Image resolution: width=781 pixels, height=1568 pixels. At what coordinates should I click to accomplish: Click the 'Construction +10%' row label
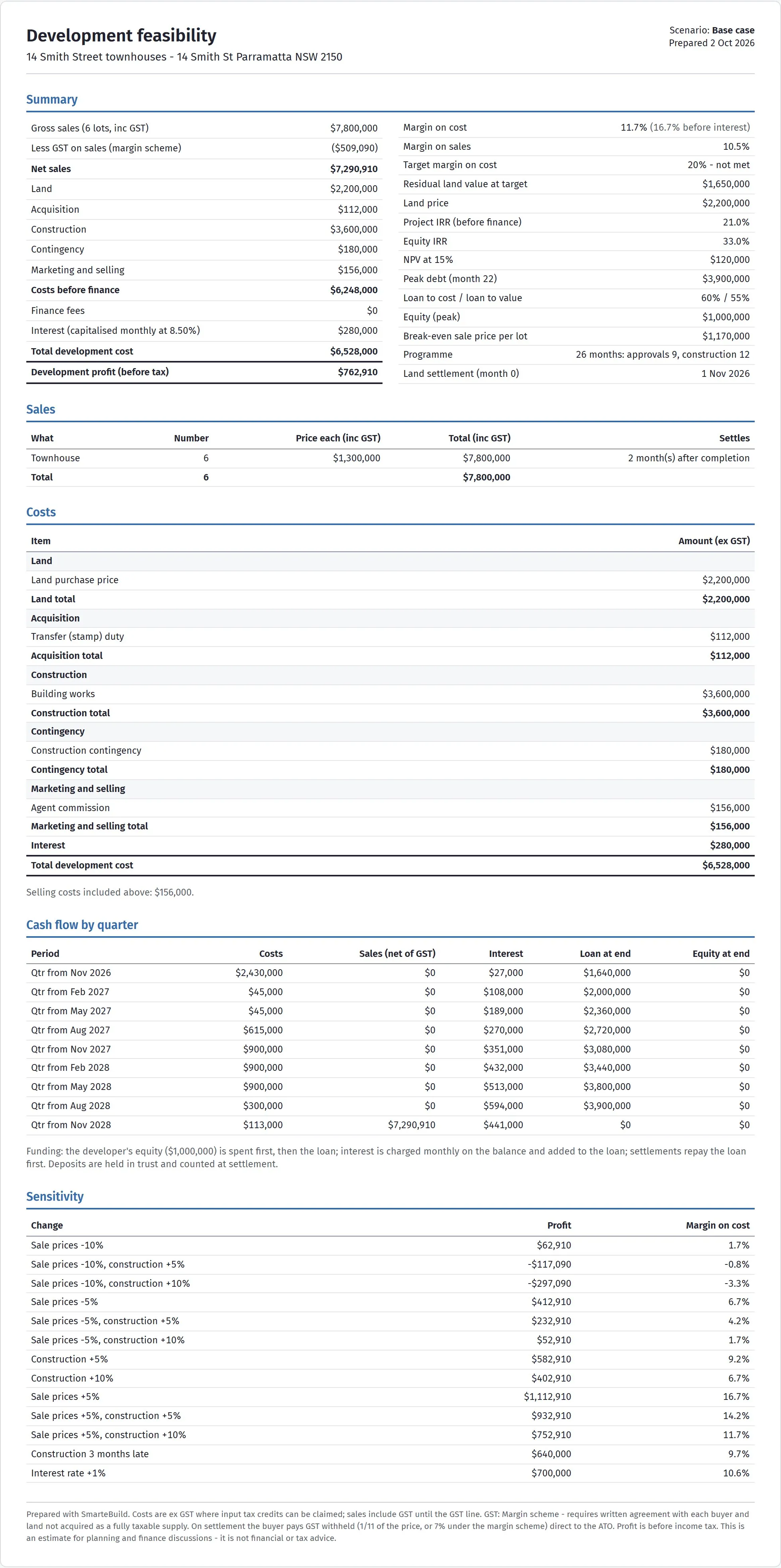[x=72, y=1378]
